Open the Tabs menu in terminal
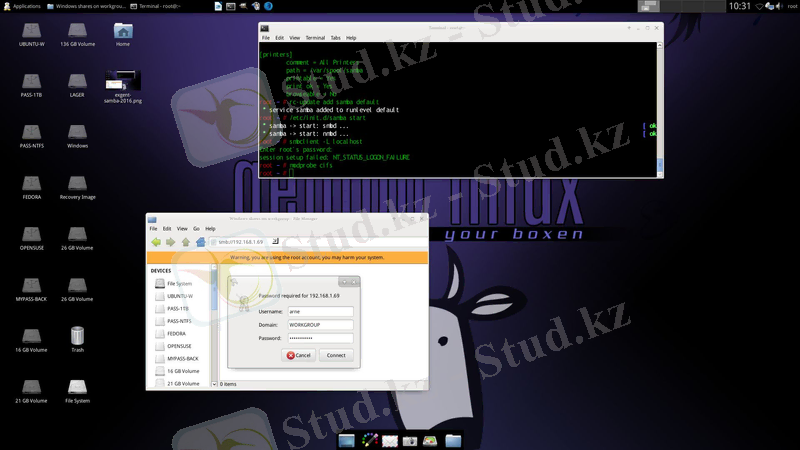 pos(334,38)
